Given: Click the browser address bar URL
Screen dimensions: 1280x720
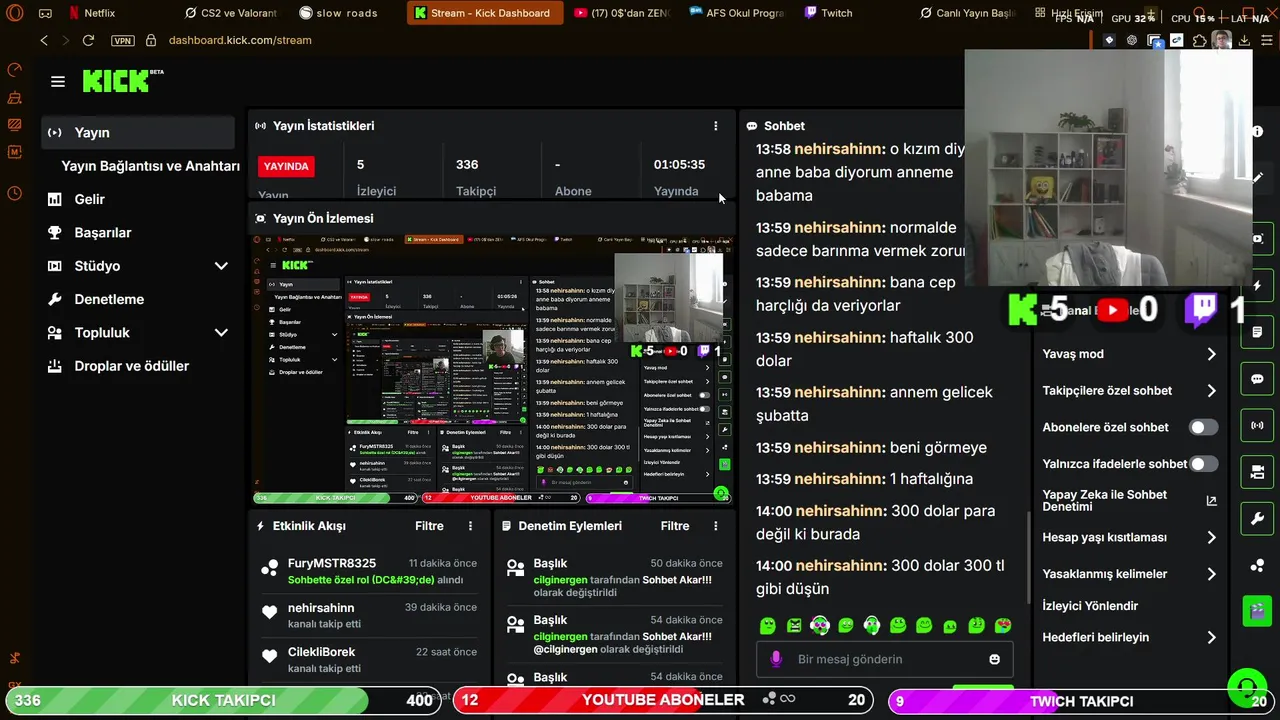Looking at the screenshot, I should click(x=240, y=40).
